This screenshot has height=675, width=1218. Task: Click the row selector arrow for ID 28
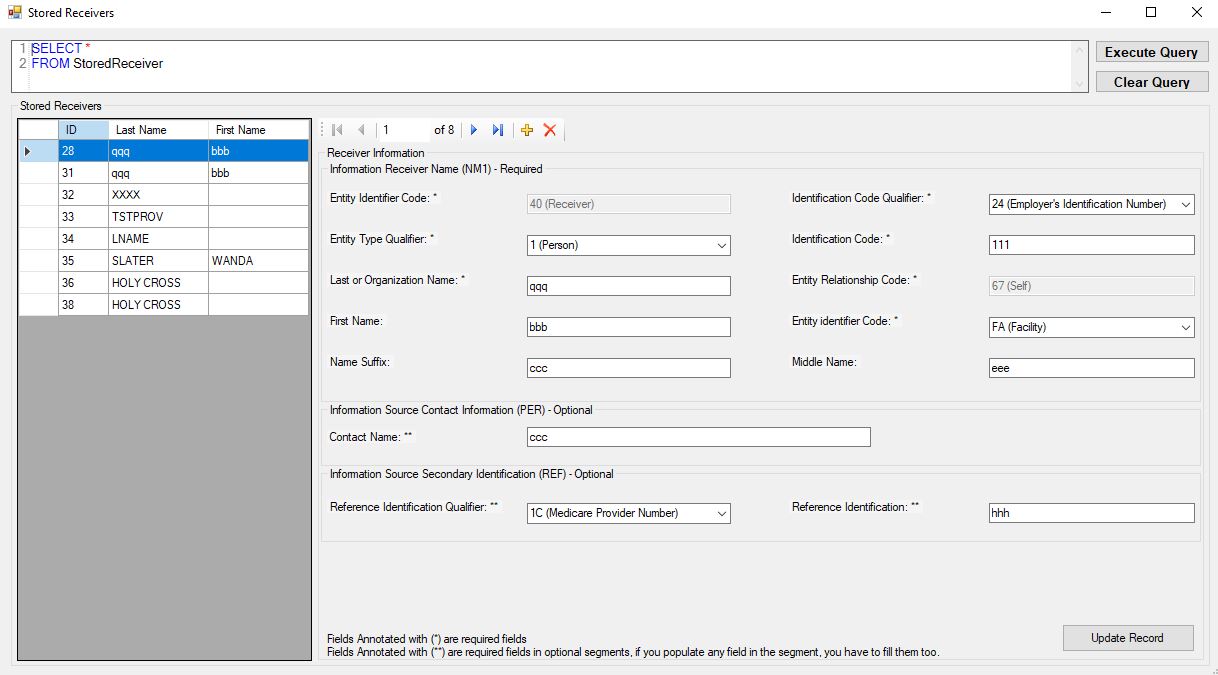click(x=38, y=151)
